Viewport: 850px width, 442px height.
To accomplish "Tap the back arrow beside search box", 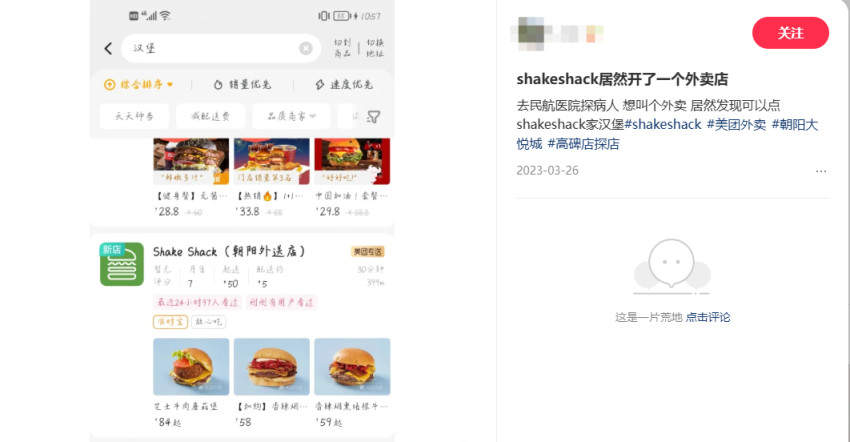I will pyautogui.click(x=108, y=49).
